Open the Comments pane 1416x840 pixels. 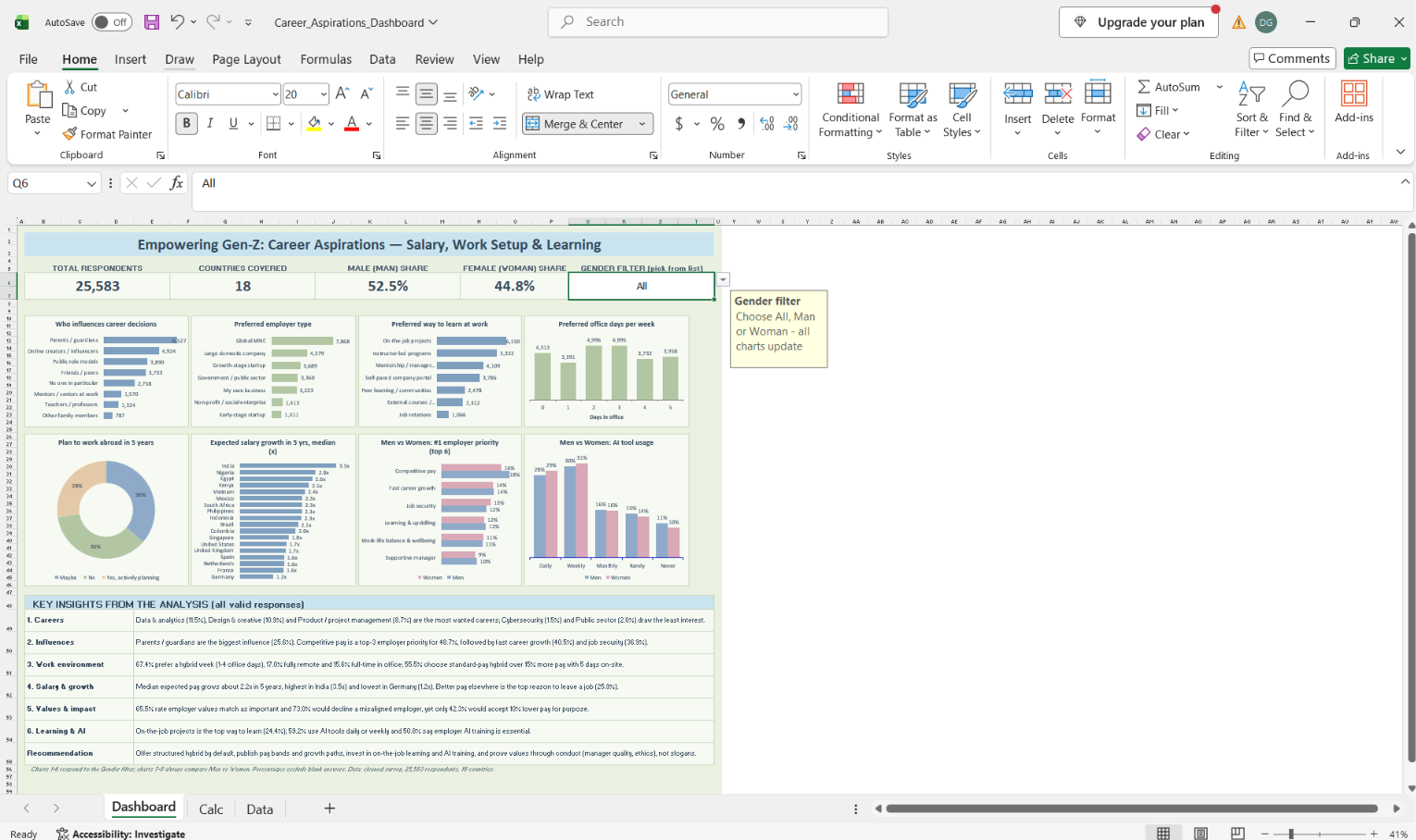click(x=1292, y=58)
